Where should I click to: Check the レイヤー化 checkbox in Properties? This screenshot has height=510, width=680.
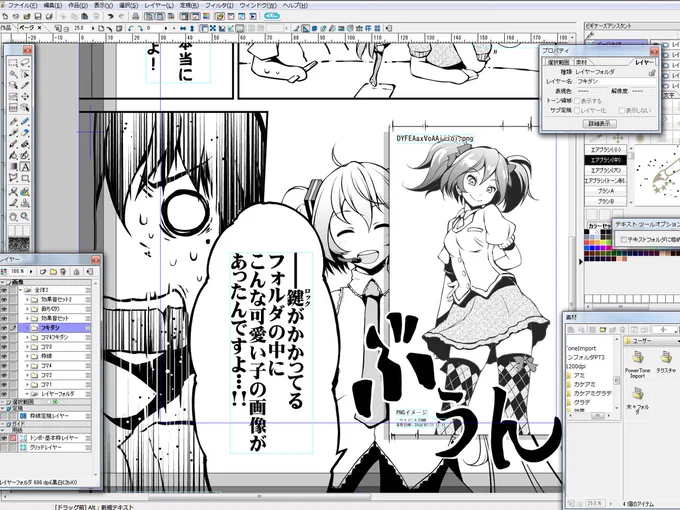point(577,111)
